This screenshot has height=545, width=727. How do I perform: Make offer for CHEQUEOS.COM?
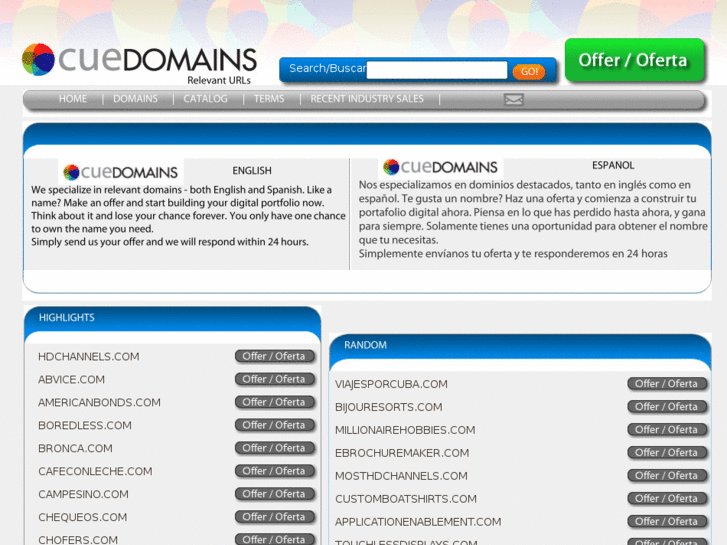click(x=274, y=517)
